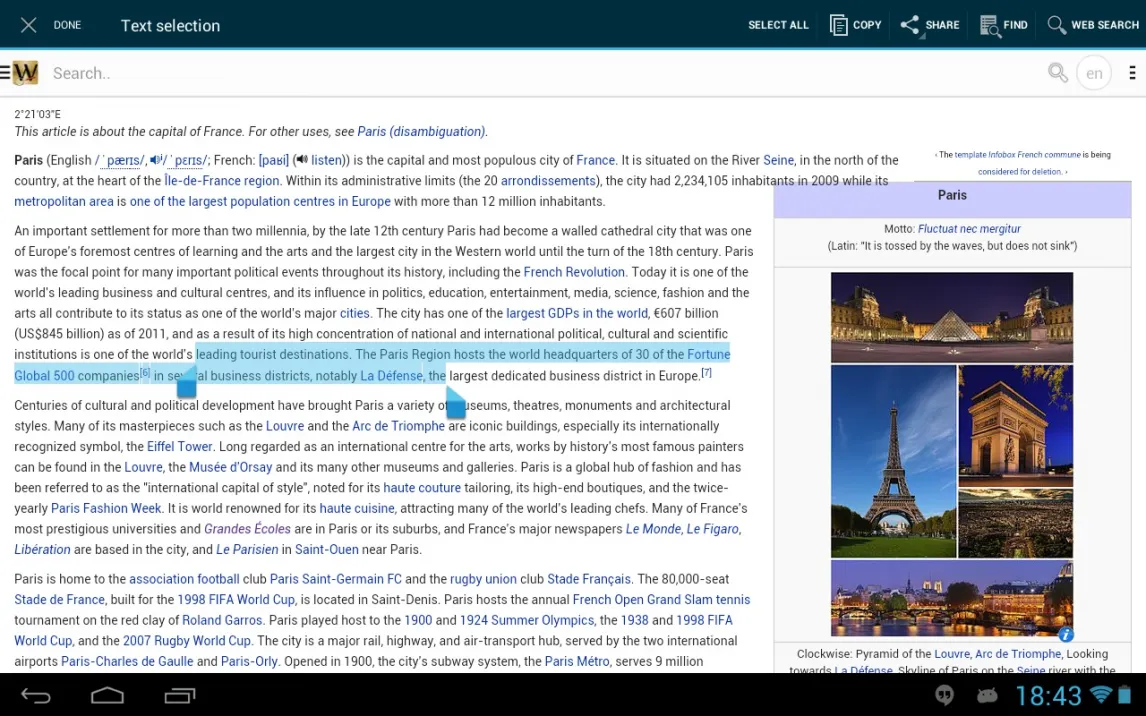Tap the Web Search magnifier
1146x716 pixels.
(x=1056, y=25)
